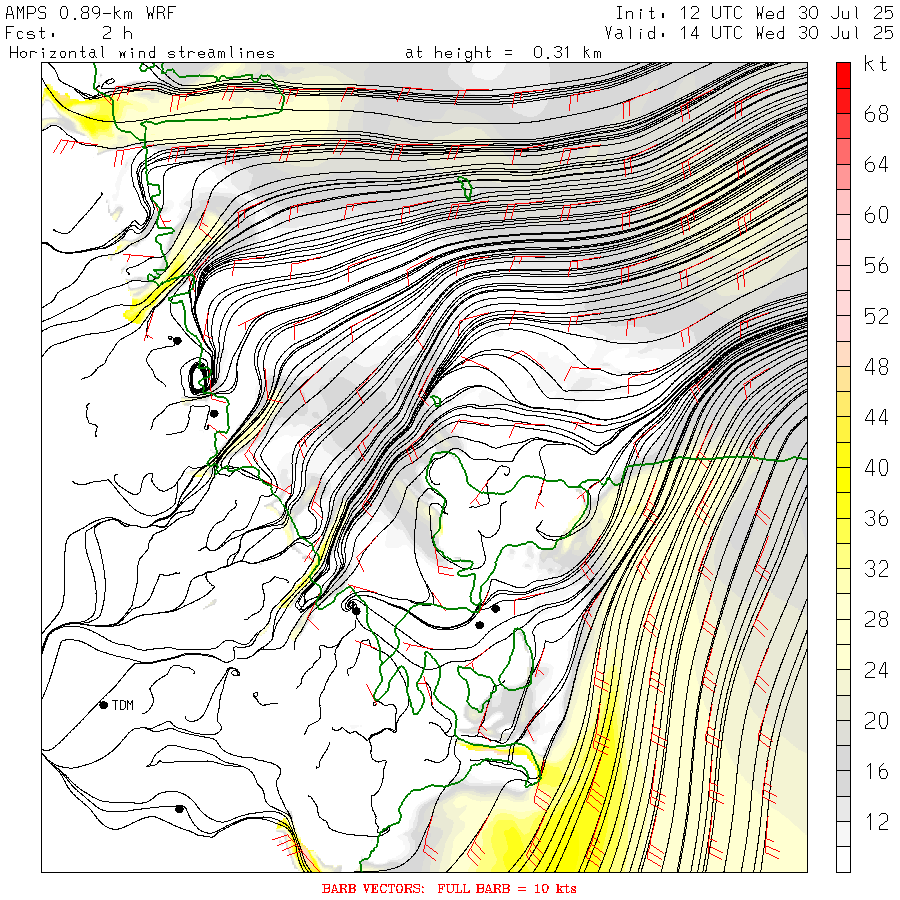Click the 44 value on the colorbar
900x900 pixels.
tap(876, 417)
